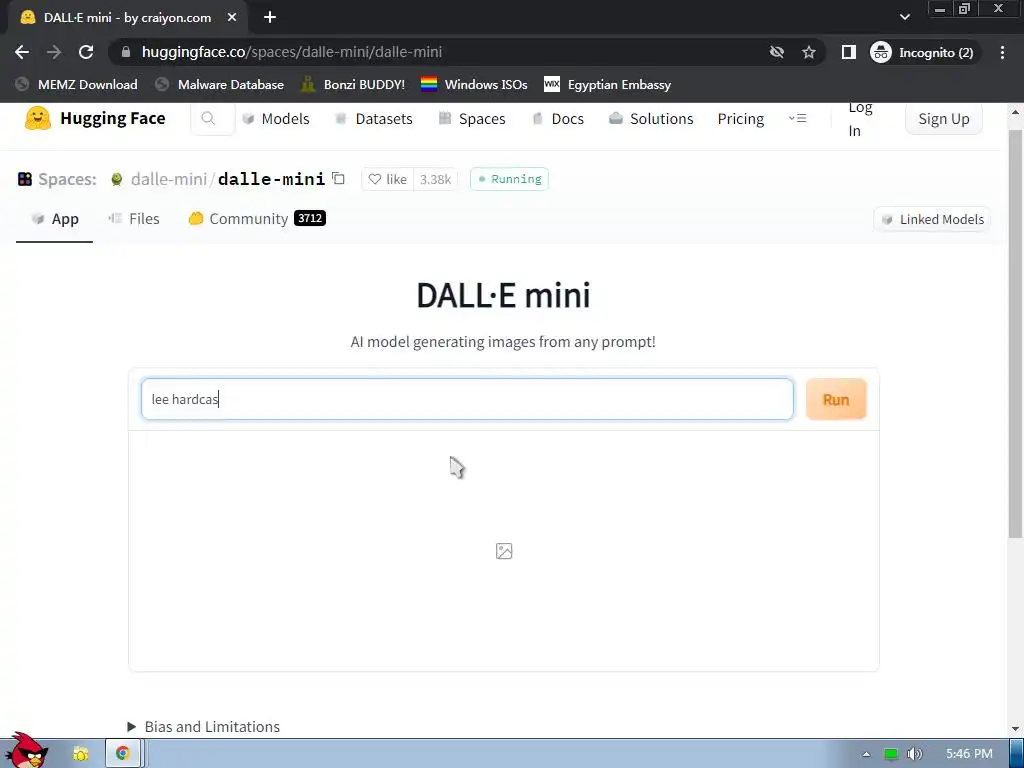Go to Models in navigation

click(276, 119)
